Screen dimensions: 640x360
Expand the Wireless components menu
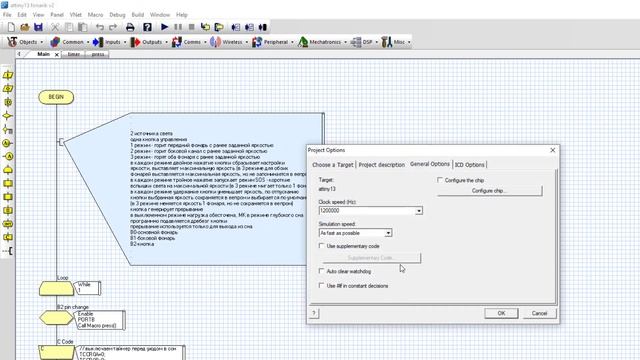[229, 42]
